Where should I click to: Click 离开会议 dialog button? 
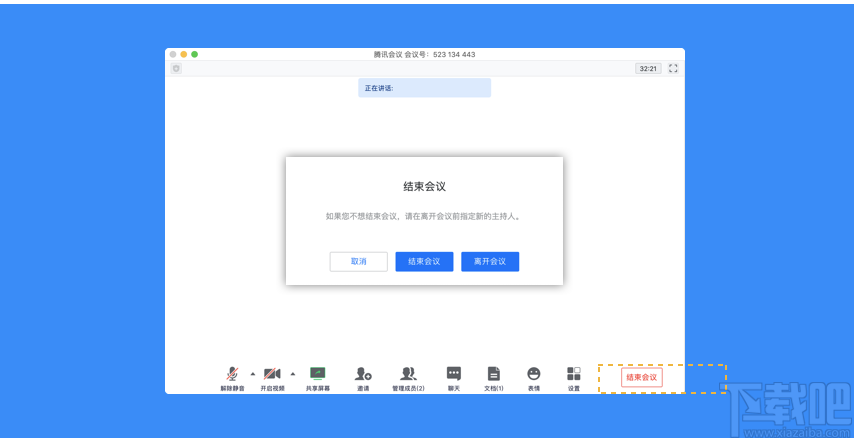click(x=490, y=261)
